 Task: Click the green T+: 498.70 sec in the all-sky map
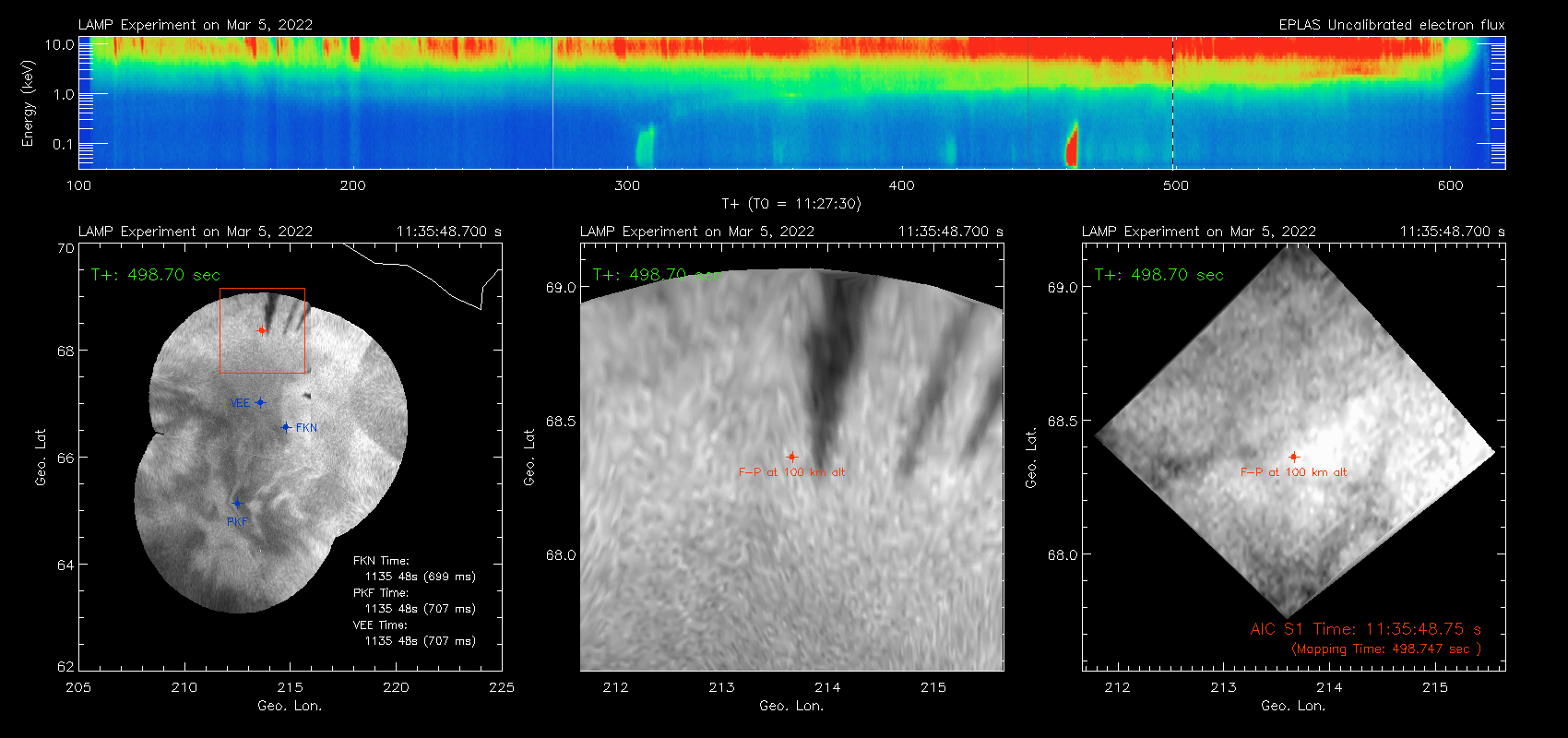click(156, 275)
